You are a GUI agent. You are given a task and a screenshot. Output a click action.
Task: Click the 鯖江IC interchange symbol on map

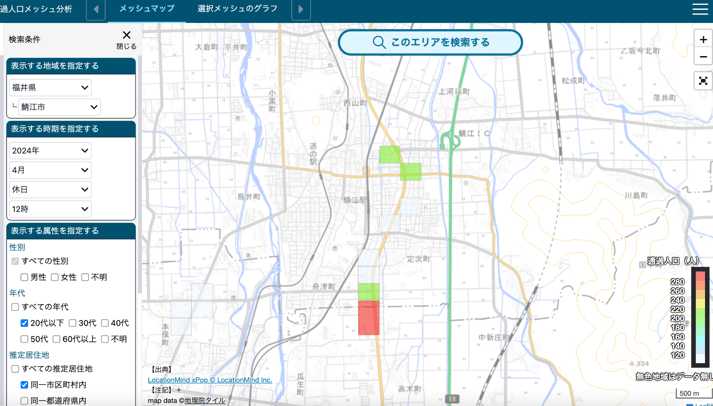coord(449,142)
